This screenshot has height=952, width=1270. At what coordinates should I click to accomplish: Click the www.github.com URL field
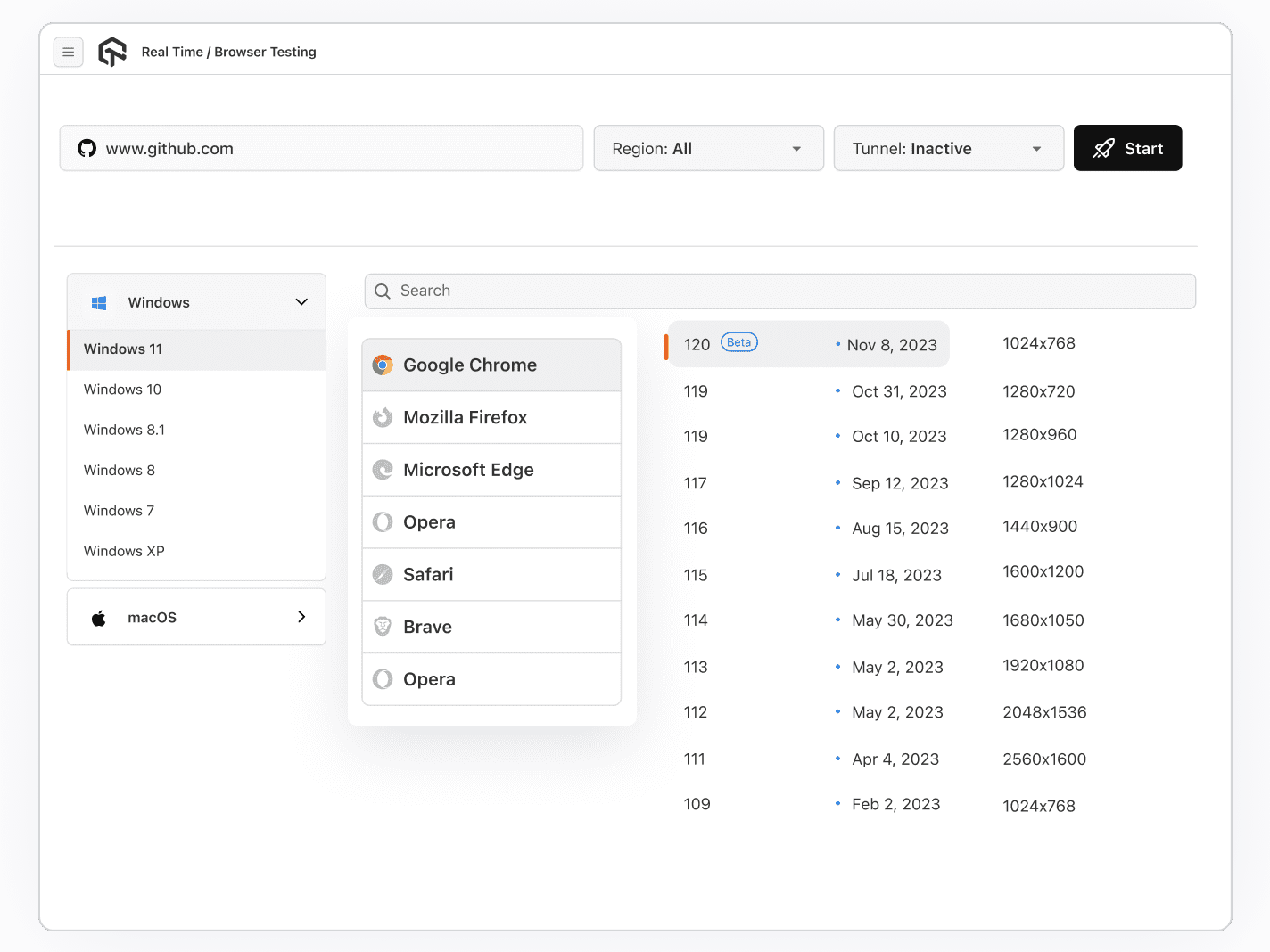[x=321, y=149]
